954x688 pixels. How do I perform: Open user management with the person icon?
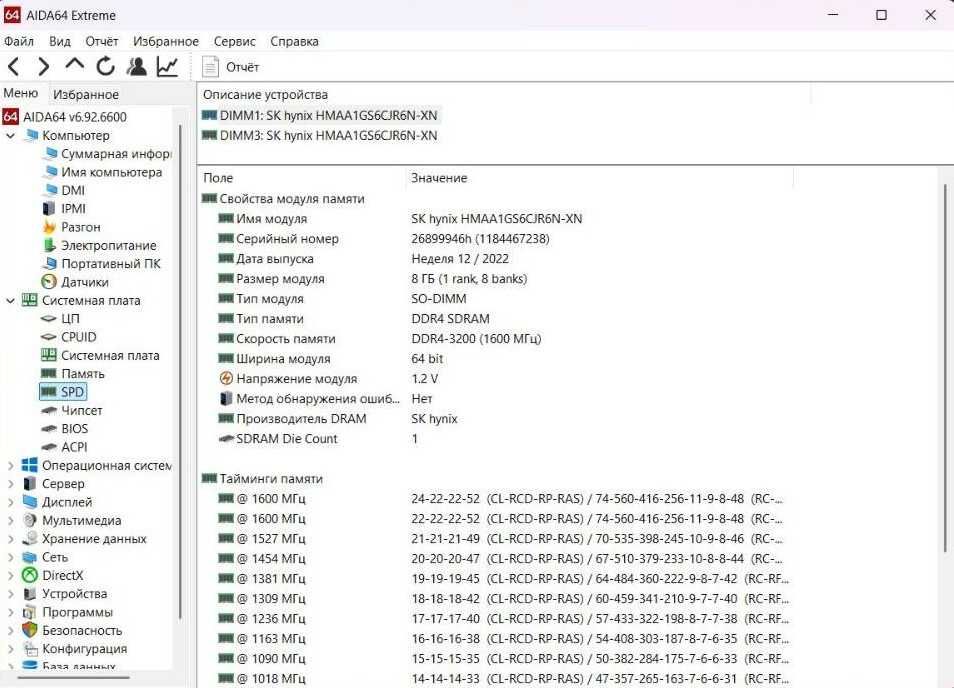pyautogui.click(x=136, y=66)
